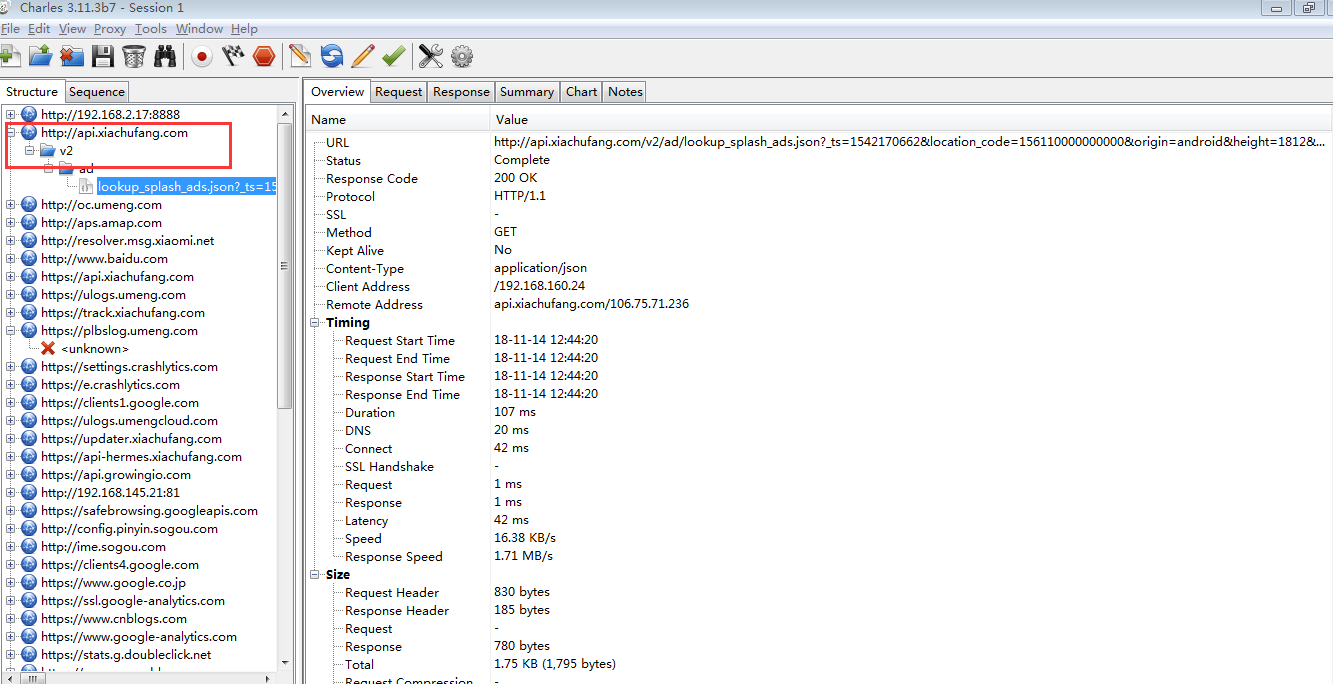The height and width of the screenshot is (684, 1333).
Task: Click the globe icon of https://track.xiachufang.com
Action: point(28,313)
